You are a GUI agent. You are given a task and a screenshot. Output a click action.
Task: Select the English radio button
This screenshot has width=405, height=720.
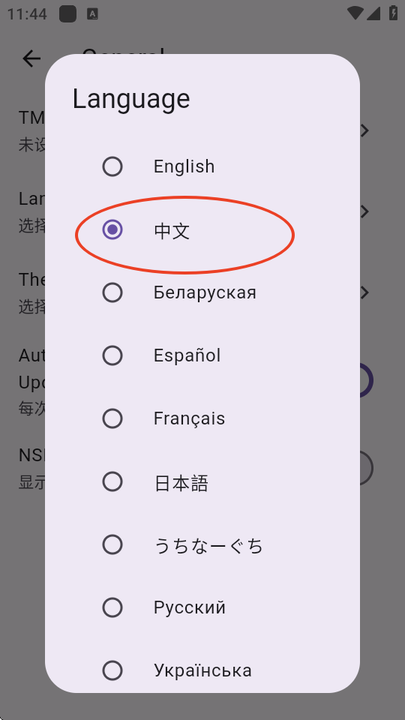(x=112, y=166)
